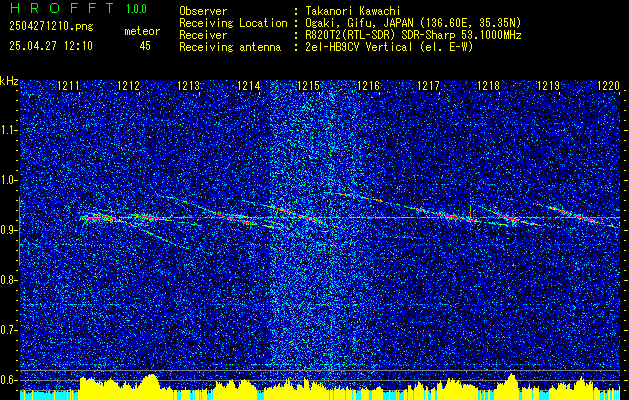Click the Receiving antenna label
The height and width of the screenshot is (400, 629).
click(x=230, y=47)
